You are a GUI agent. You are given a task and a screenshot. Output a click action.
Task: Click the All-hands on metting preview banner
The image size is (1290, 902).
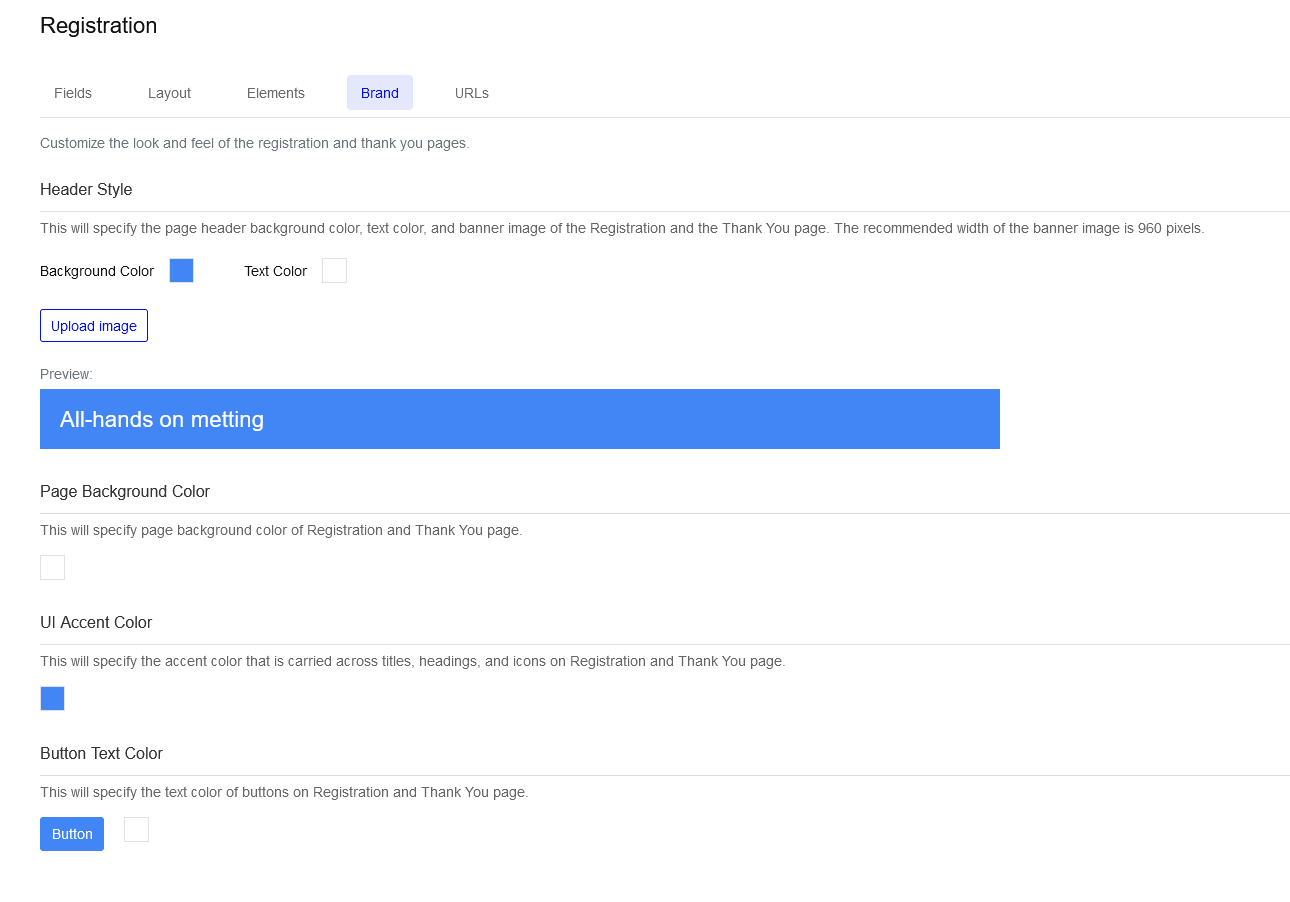pos(520,419)
